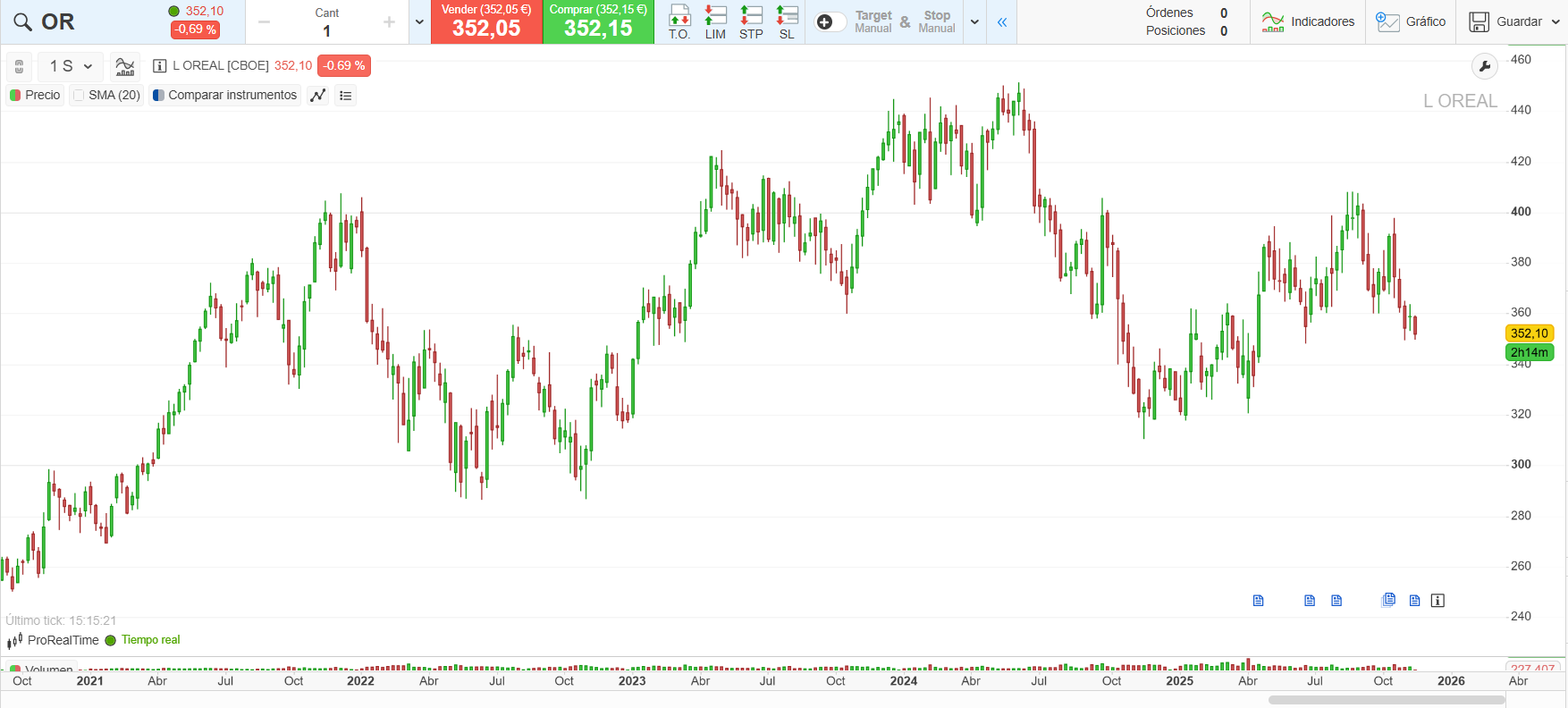The image size is (1568, 708).
Task: Click the Comprar 352,15 buy button
Action: point(598,22)
